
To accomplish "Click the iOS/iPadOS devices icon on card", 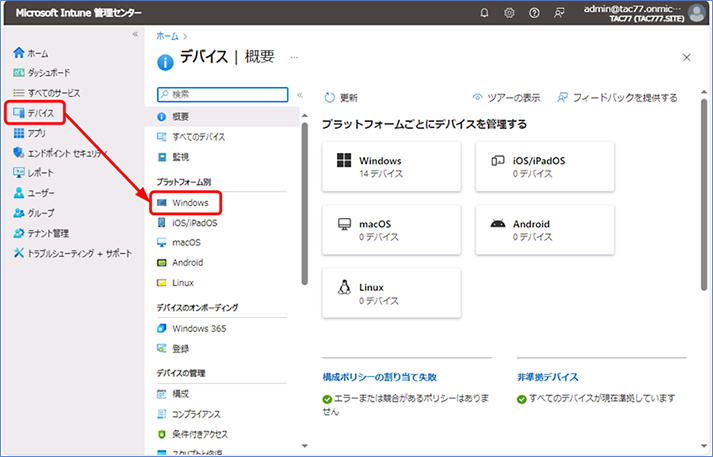I will [x=498, y=161].
